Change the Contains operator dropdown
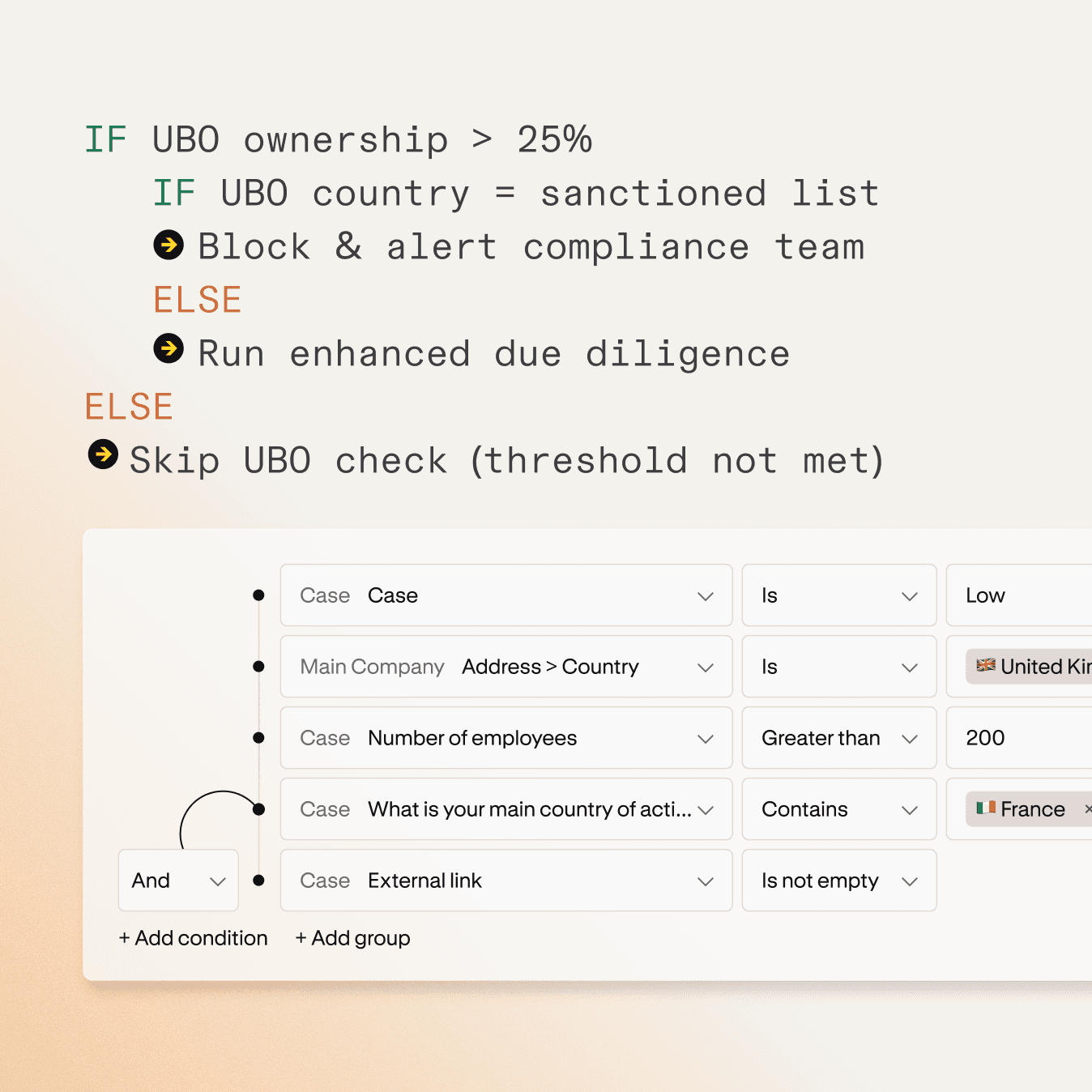The image size is (1092, 1092). (838, 809)
